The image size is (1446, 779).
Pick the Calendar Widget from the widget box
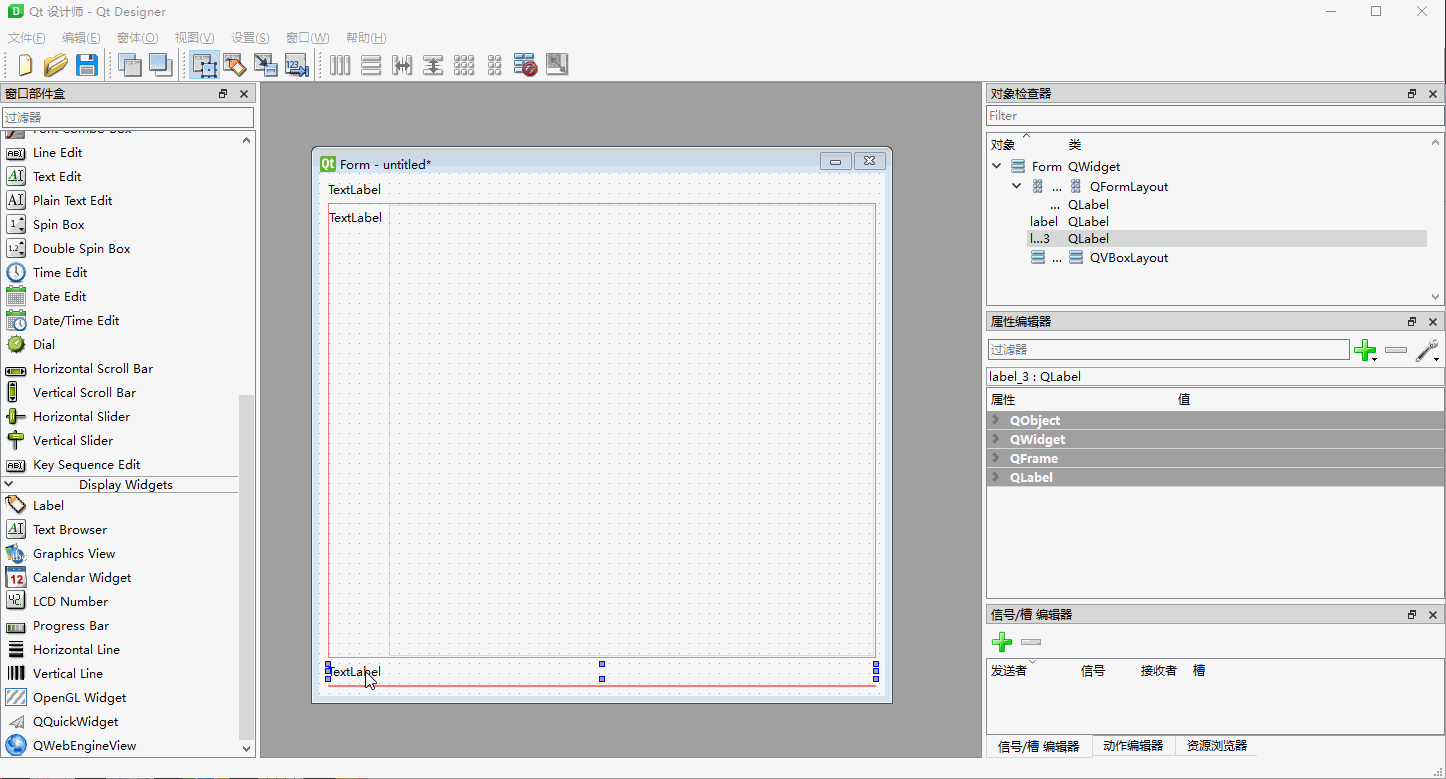click(83, 577)
